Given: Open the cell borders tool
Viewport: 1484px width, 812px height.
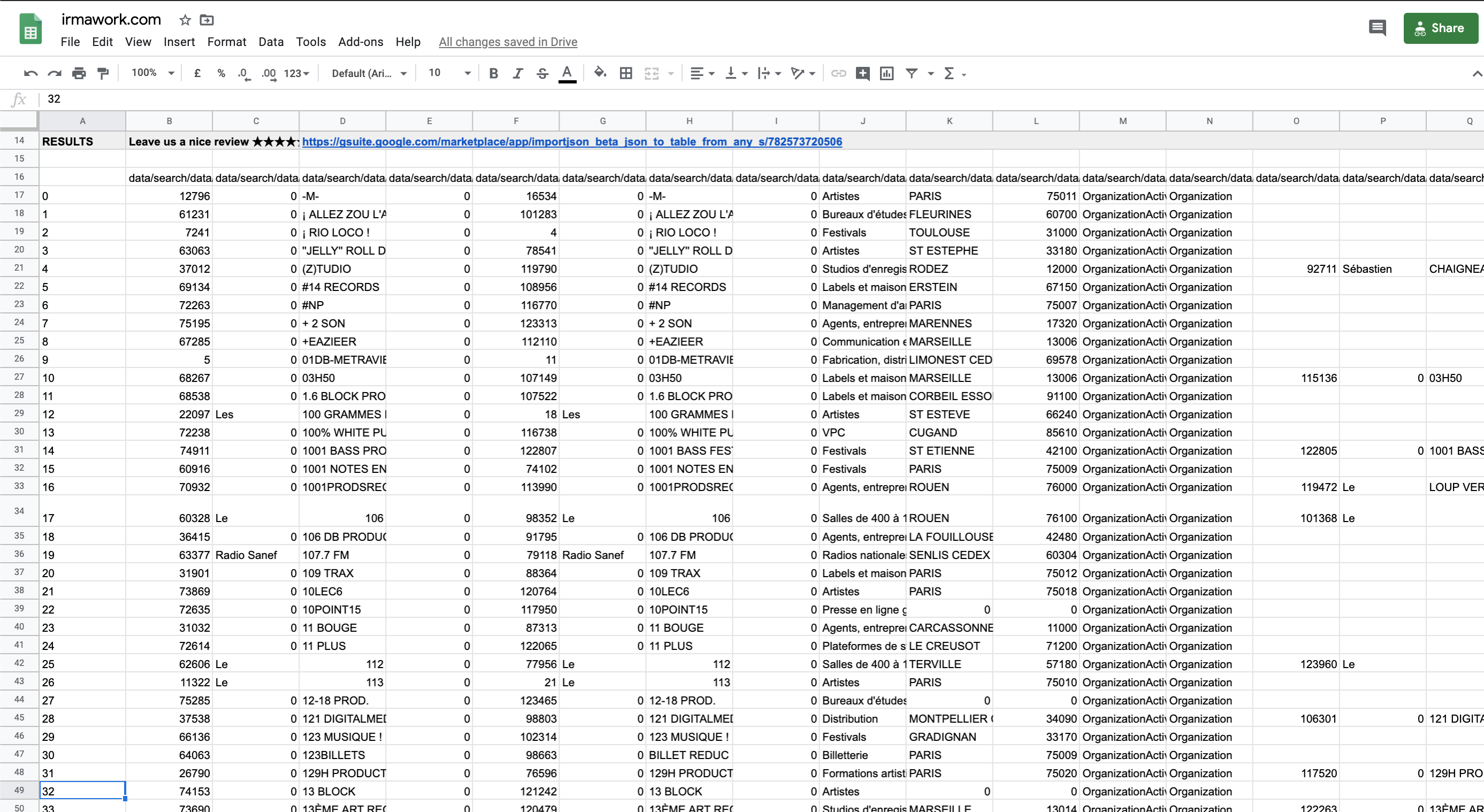Looking at the screenshot, I should (x=625, y=73).
